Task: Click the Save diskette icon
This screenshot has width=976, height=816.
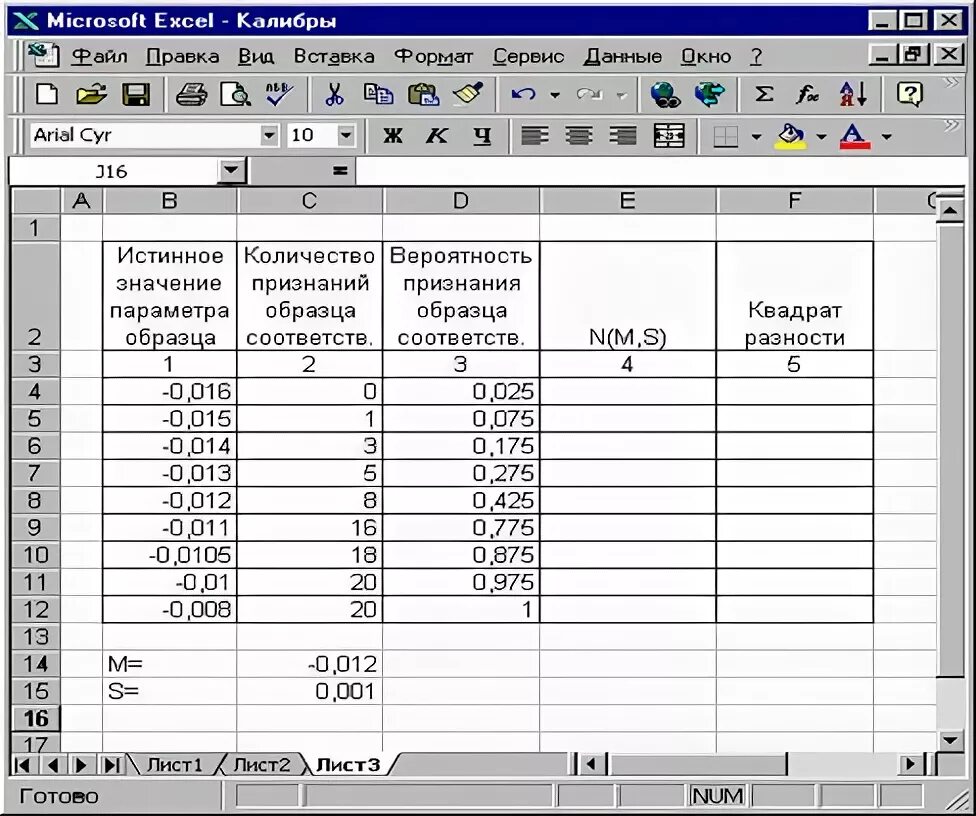Action: [136, 95]
